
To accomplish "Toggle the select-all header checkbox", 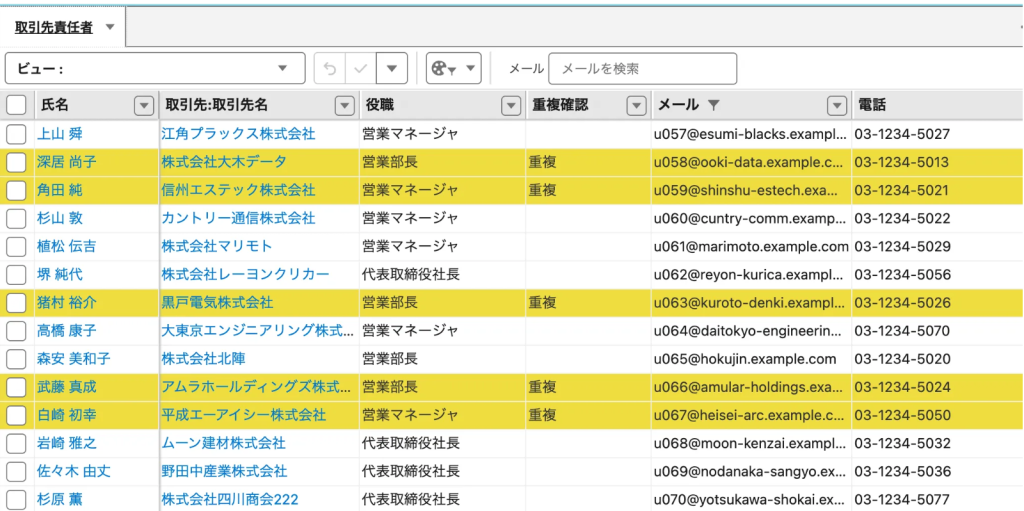I will coord(16,105).
